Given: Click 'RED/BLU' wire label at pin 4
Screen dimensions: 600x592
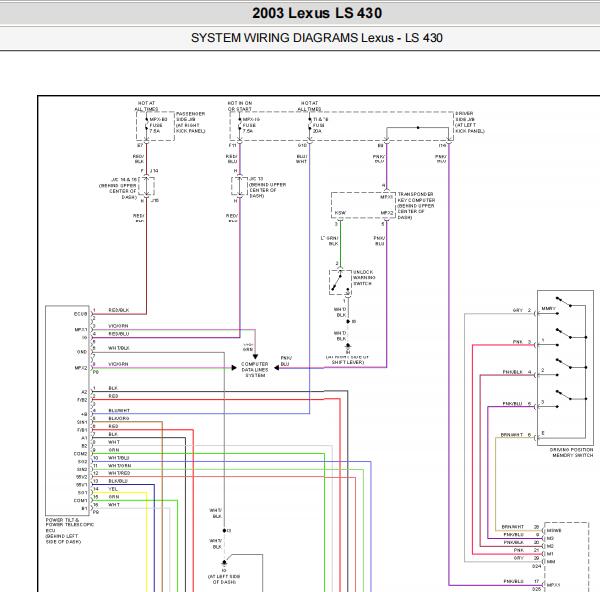Looking at the screenshot, I should (119, 334).
